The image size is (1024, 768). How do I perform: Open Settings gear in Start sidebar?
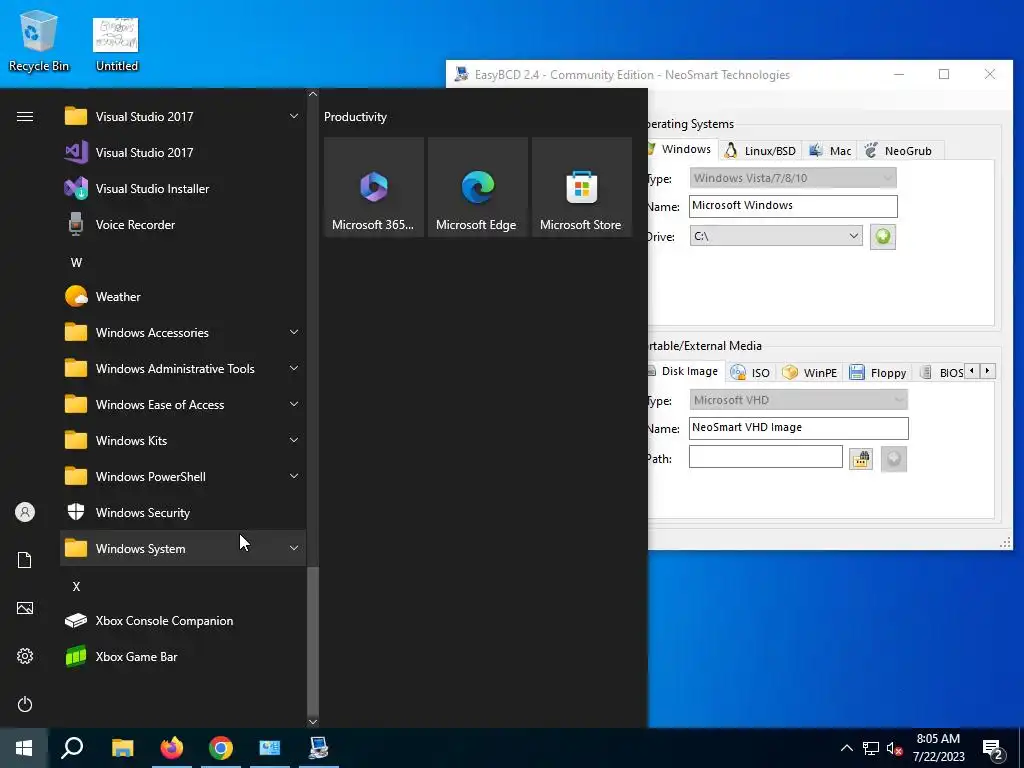[x=25, y=656]
